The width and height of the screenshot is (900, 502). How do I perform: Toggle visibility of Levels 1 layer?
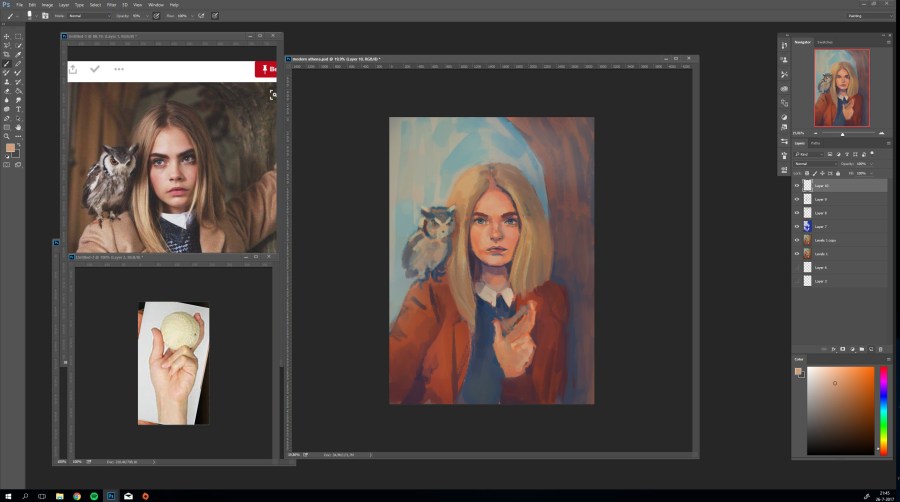tap(797, 254)
